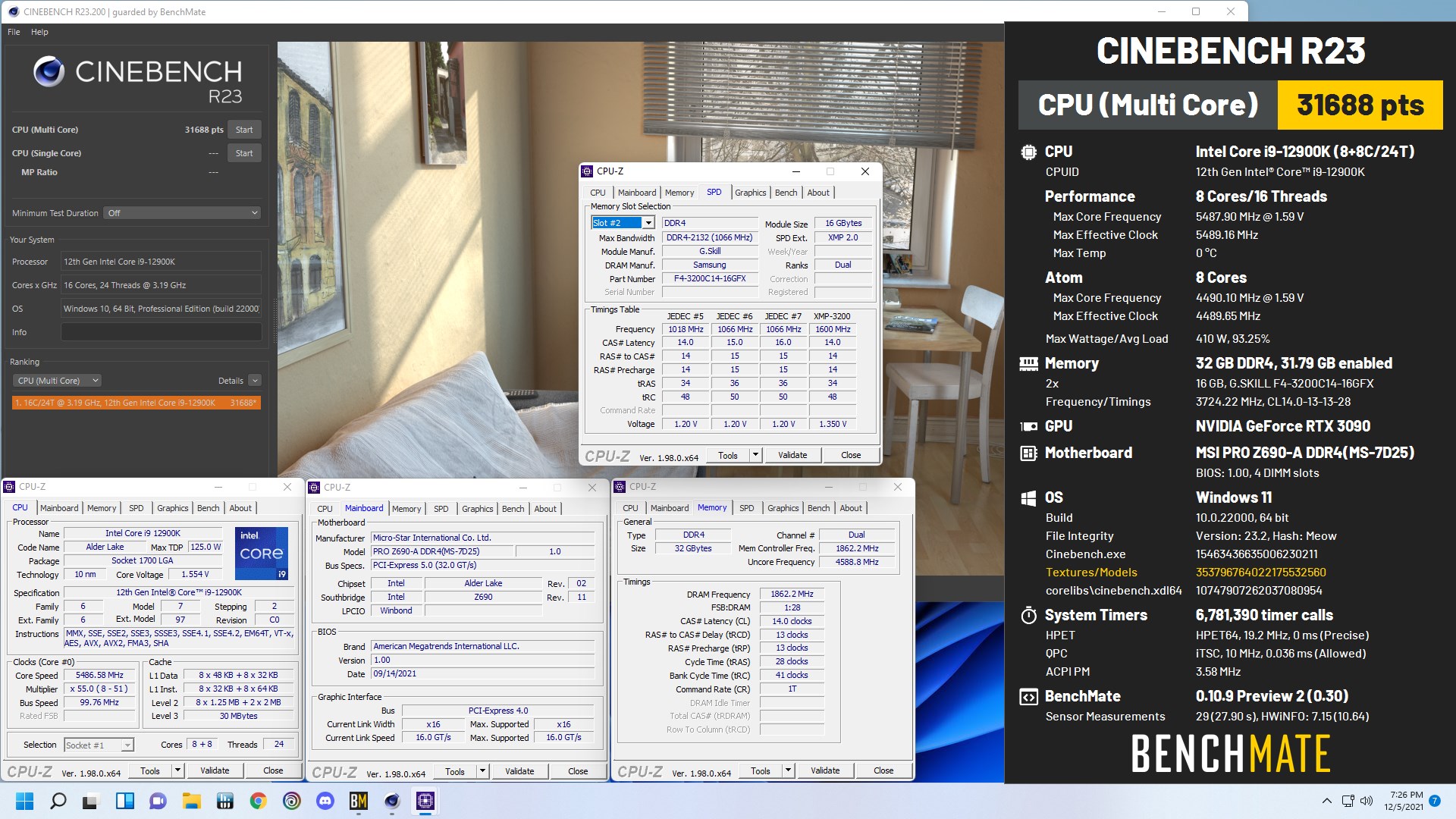
Task: Click Uncore Frequency 4588.8 MHz value
Action: point(857,562)
